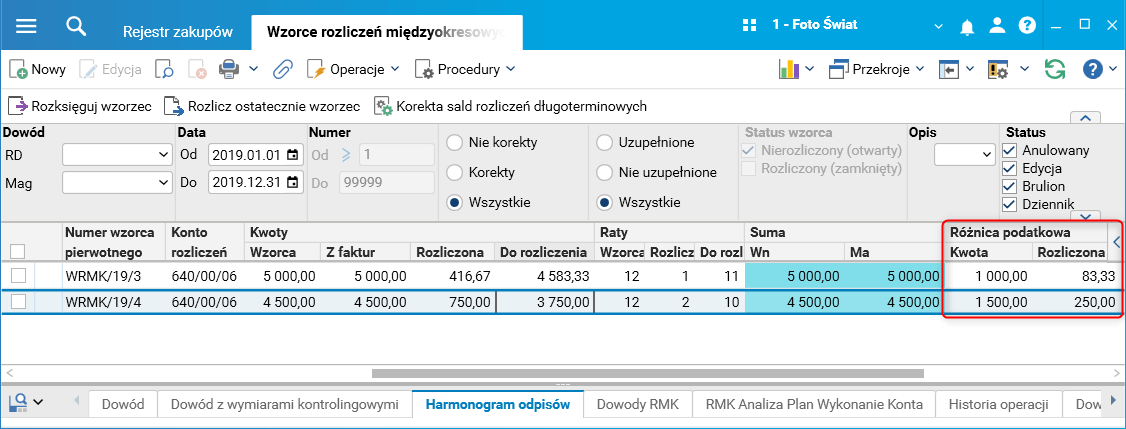Expand the Operacje dropdown menu
1126x429 pixels.
pyautogui.click(x=353, y=69)
